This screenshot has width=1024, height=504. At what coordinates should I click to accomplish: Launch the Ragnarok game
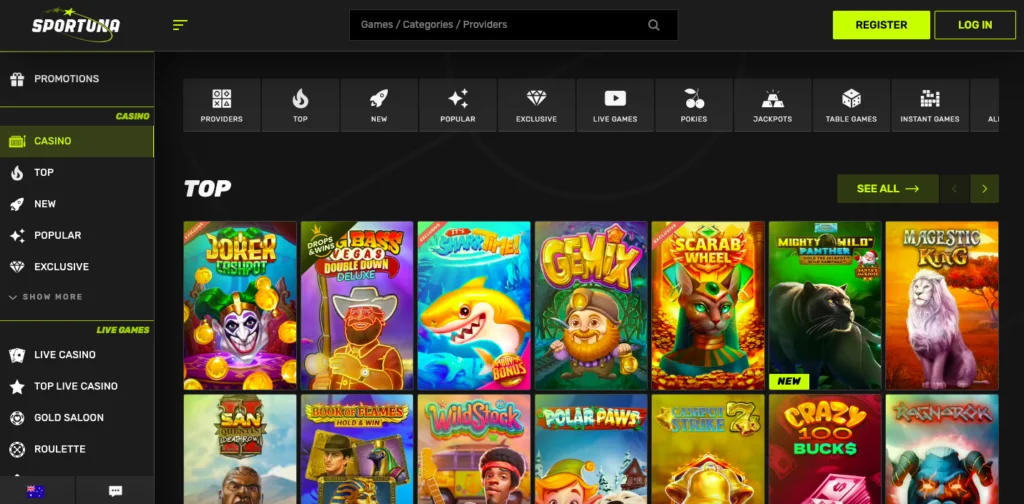pos(942,449)
